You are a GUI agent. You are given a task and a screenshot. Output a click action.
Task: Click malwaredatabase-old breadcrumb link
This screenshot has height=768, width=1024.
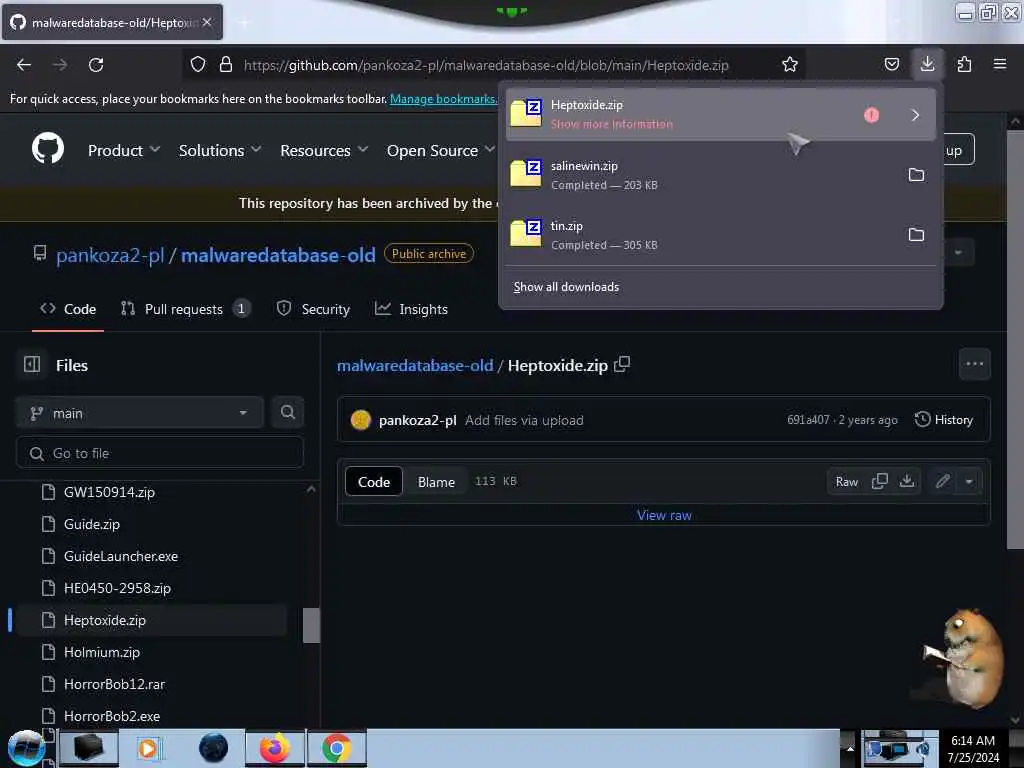coord(415,365)
